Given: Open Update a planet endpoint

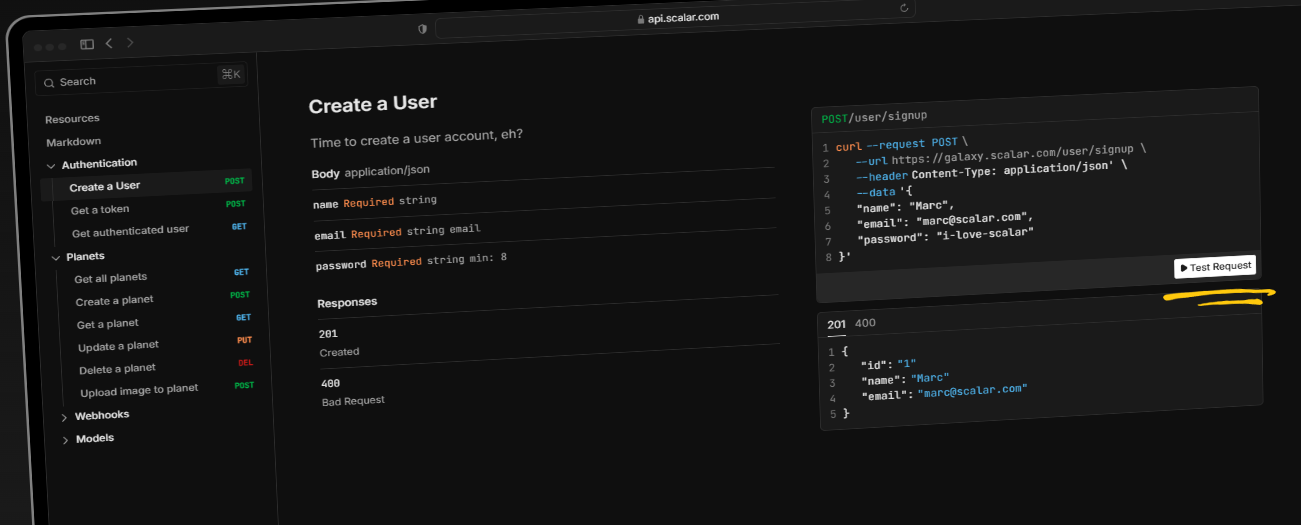Looking at the screenshot, I should click(x=119, y=347).
